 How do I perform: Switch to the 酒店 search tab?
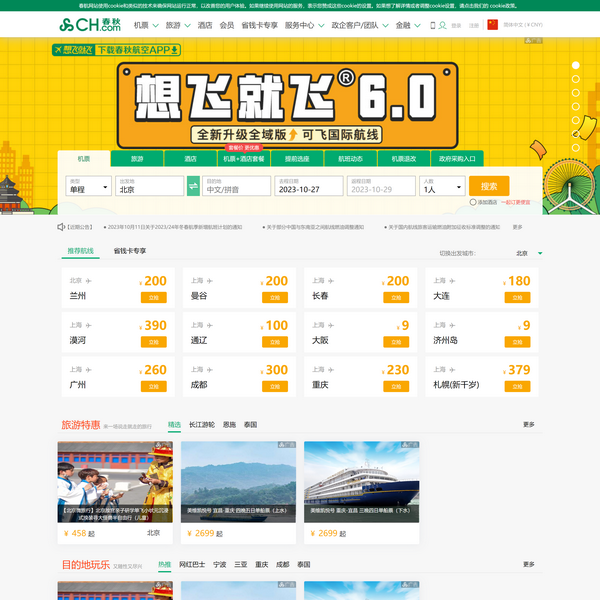pyautogui.click(x=190, y=158)
